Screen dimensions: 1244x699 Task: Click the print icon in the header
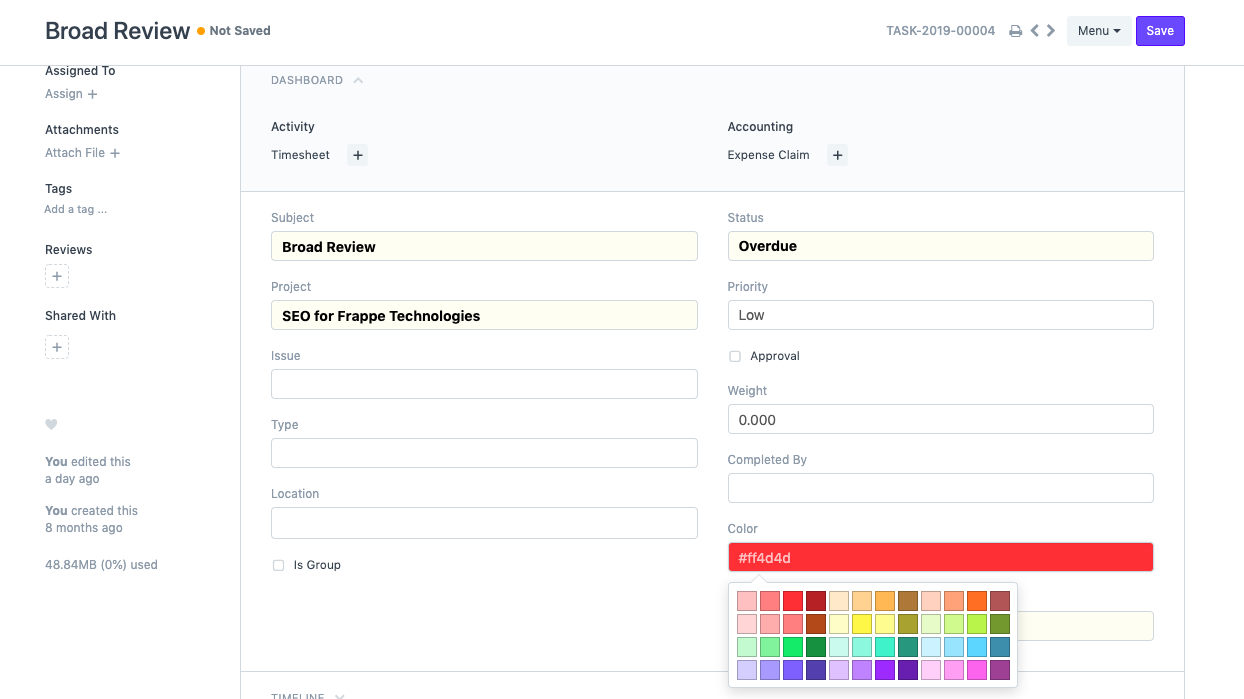point(1015,30)
